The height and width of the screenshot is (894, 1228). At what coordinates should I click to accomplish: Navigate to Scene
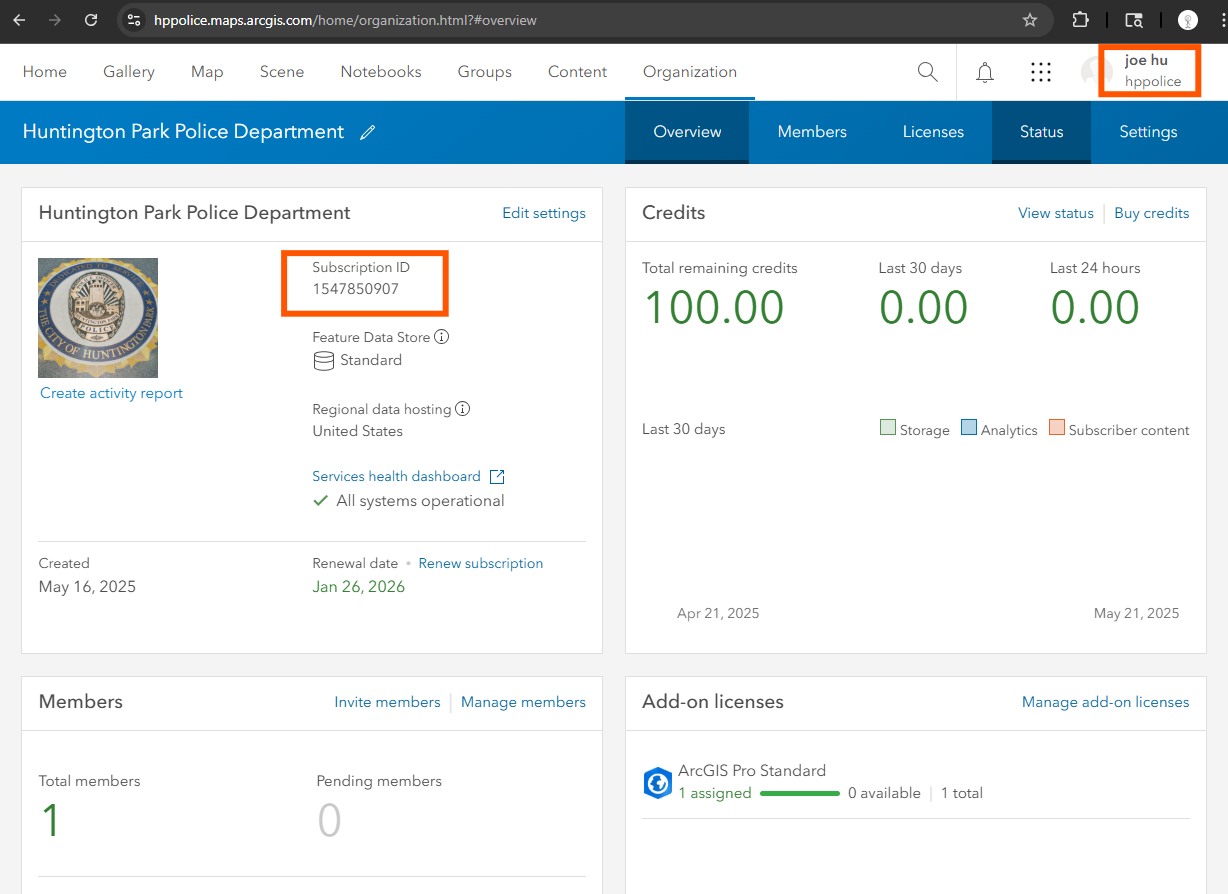click(x=282, y=72)
